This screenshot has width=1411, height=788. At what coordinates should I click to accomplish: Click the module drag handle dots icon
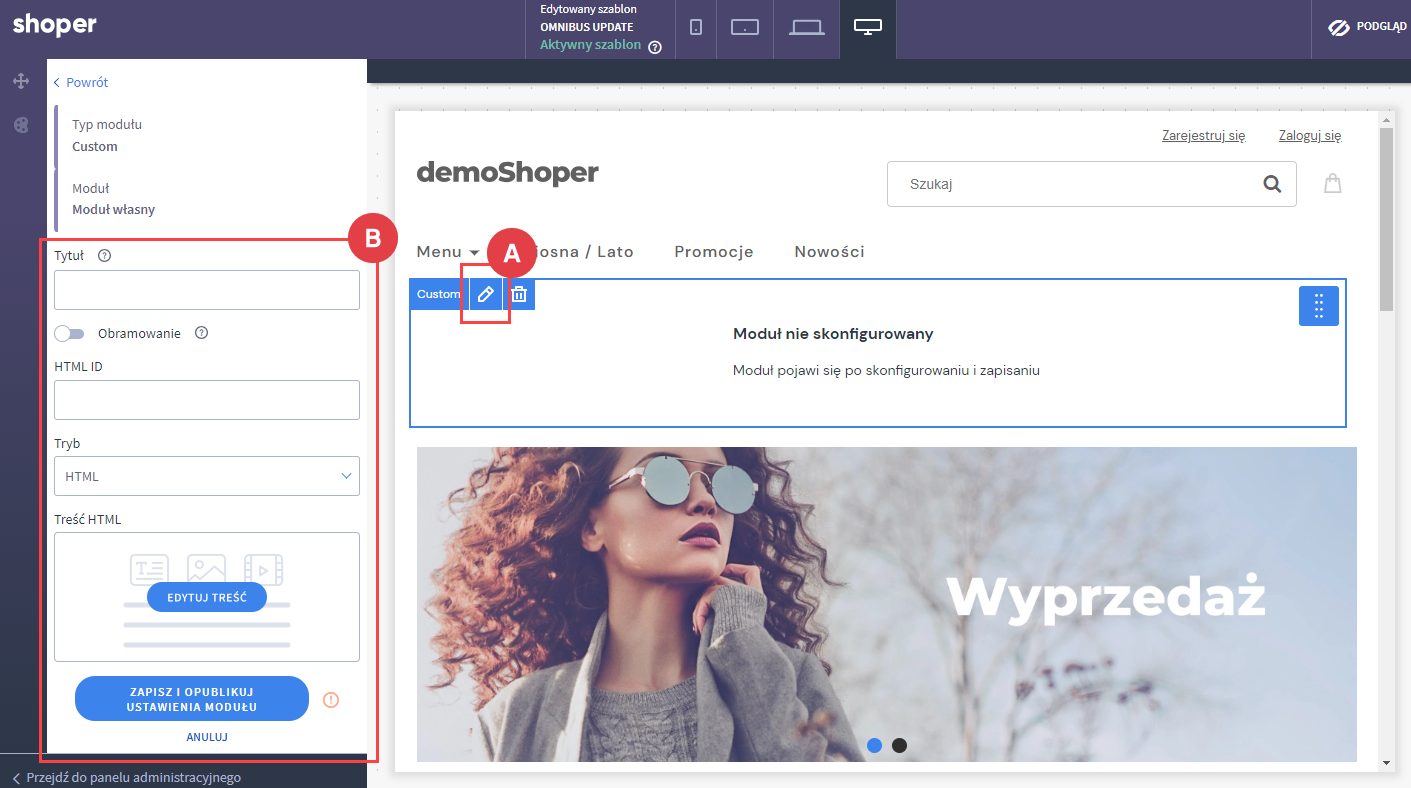(x=1318, y=306)
